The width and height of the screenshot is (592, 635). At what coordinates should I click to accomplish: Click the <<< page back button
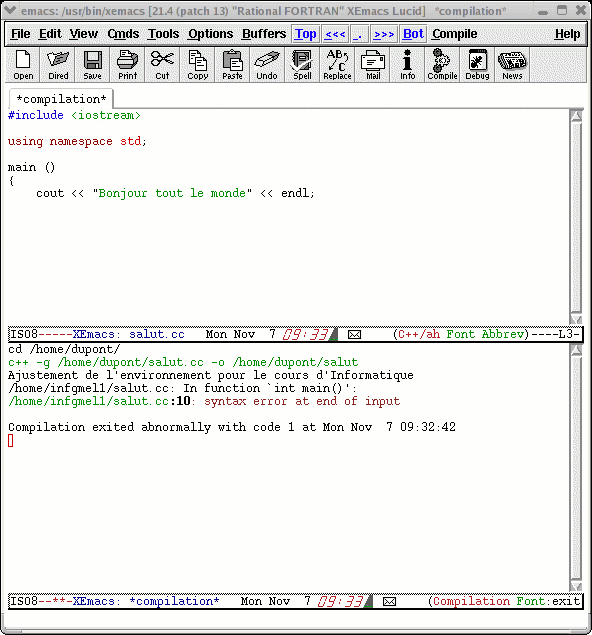[x=335, y=34]
